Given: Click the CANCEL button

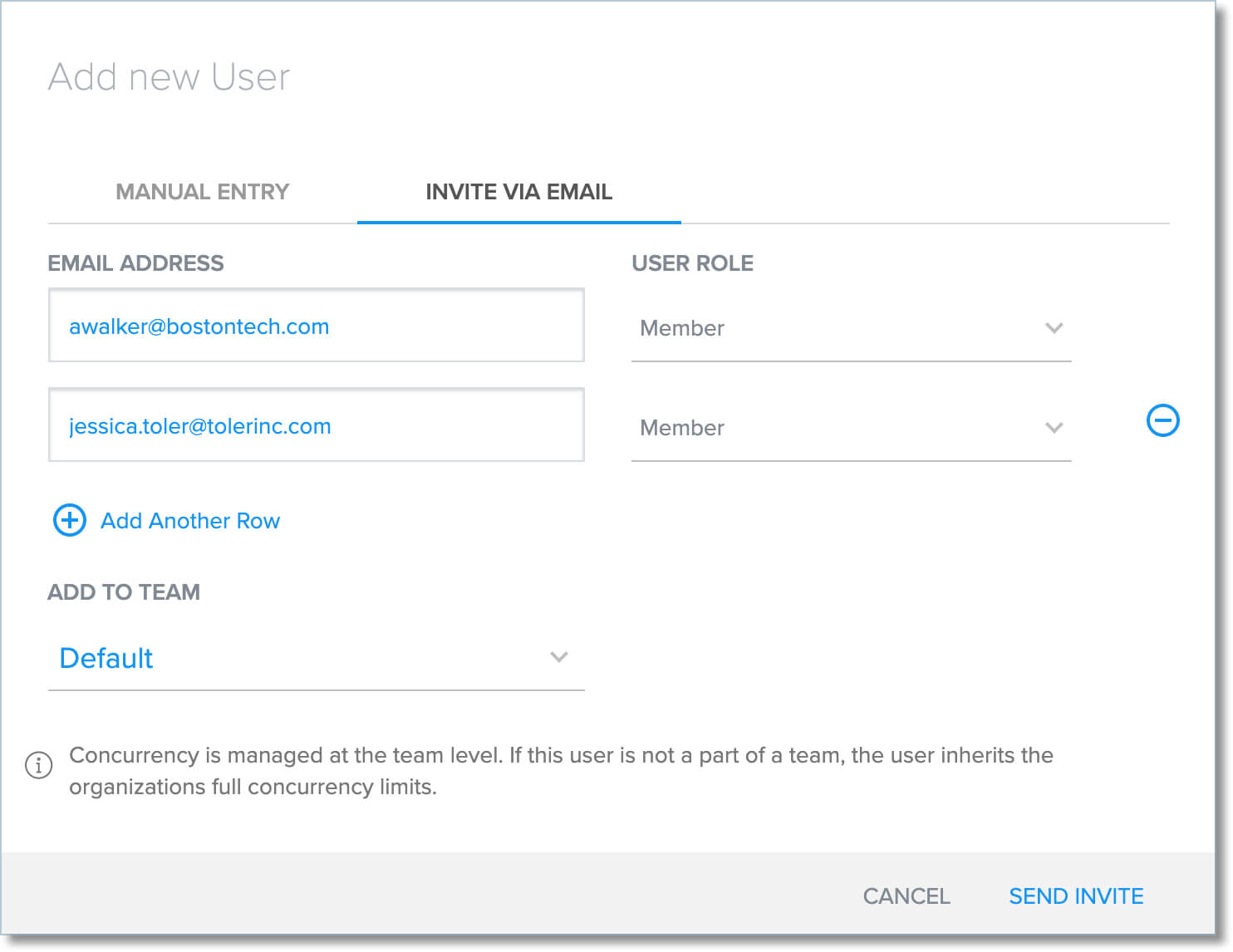Looking at the screenshot, I should click(x=906, y=896).
